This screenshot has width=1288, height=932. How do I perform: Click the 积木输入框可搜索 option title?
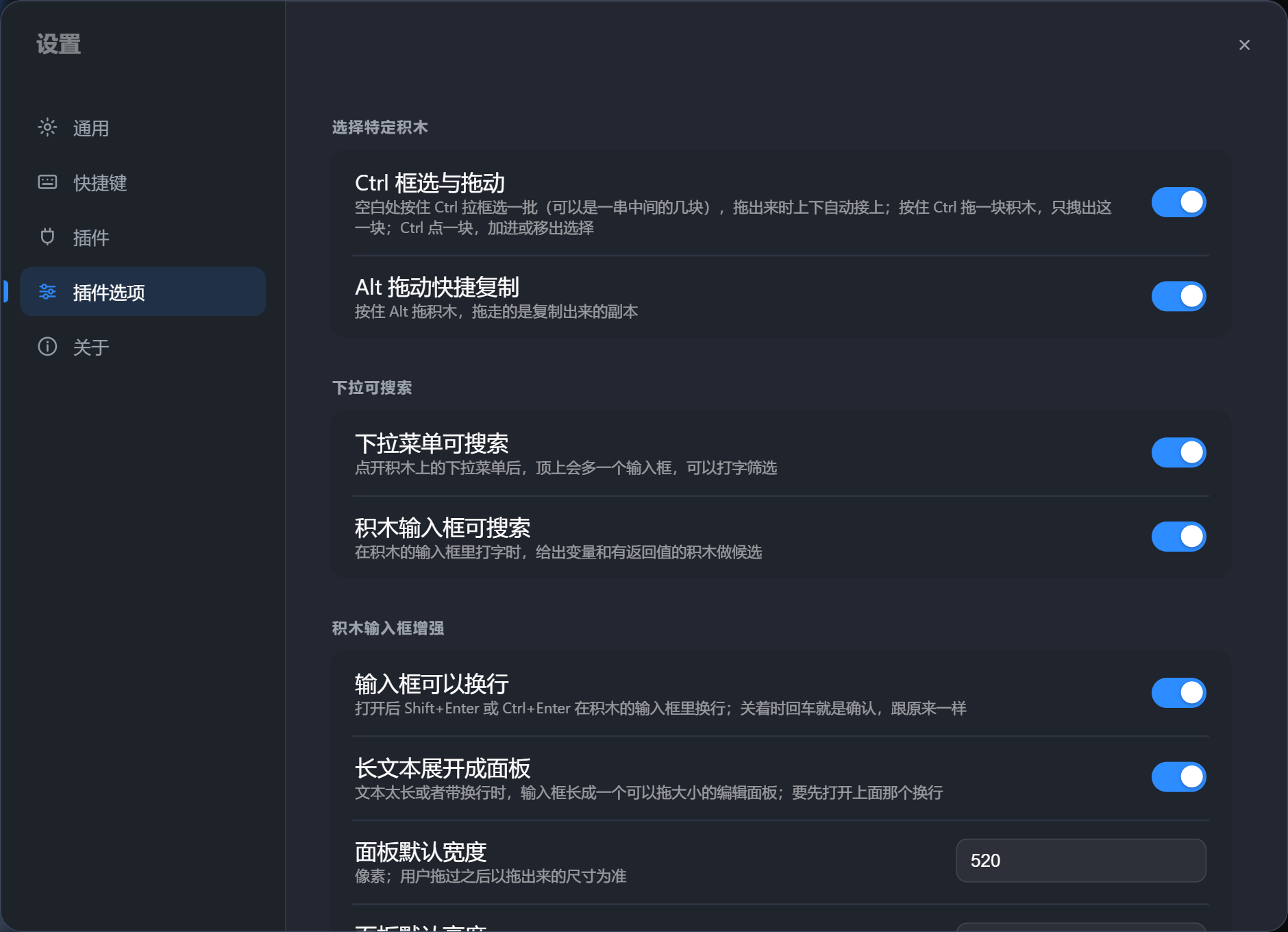click(x=443, y=528)
